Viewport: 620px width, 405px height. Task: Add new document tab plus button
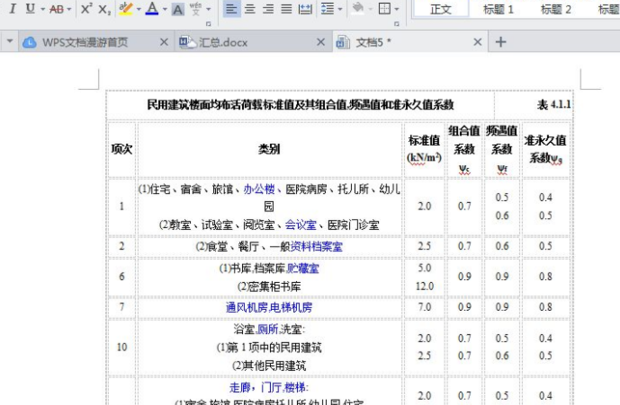click(501, 42)
